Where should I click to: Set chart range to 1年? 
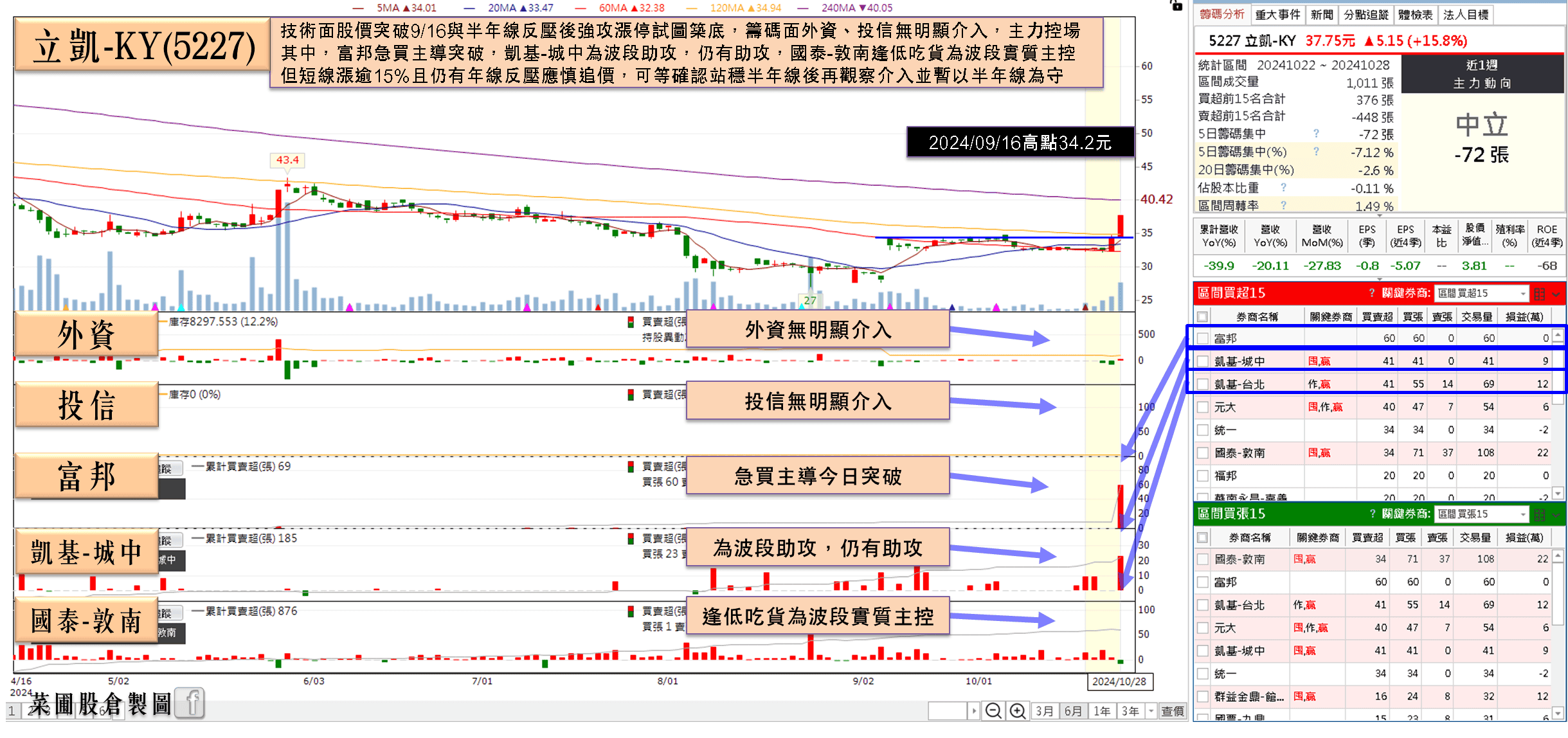click(1102, 710)
